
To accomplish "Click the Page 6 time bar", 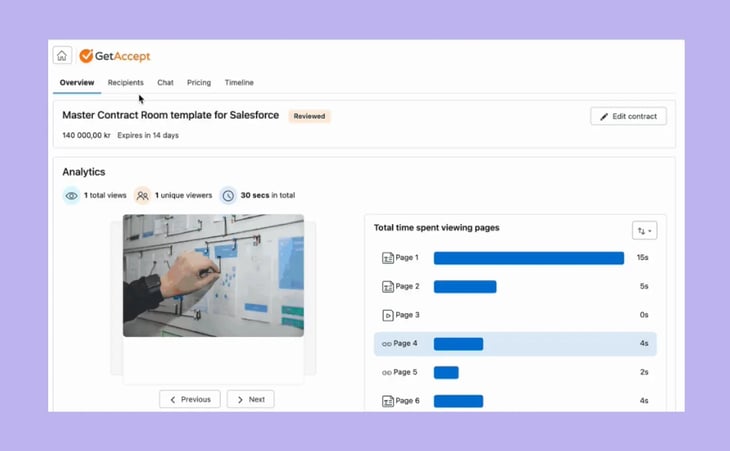I will pyautogui.click(x=459, y=401).
